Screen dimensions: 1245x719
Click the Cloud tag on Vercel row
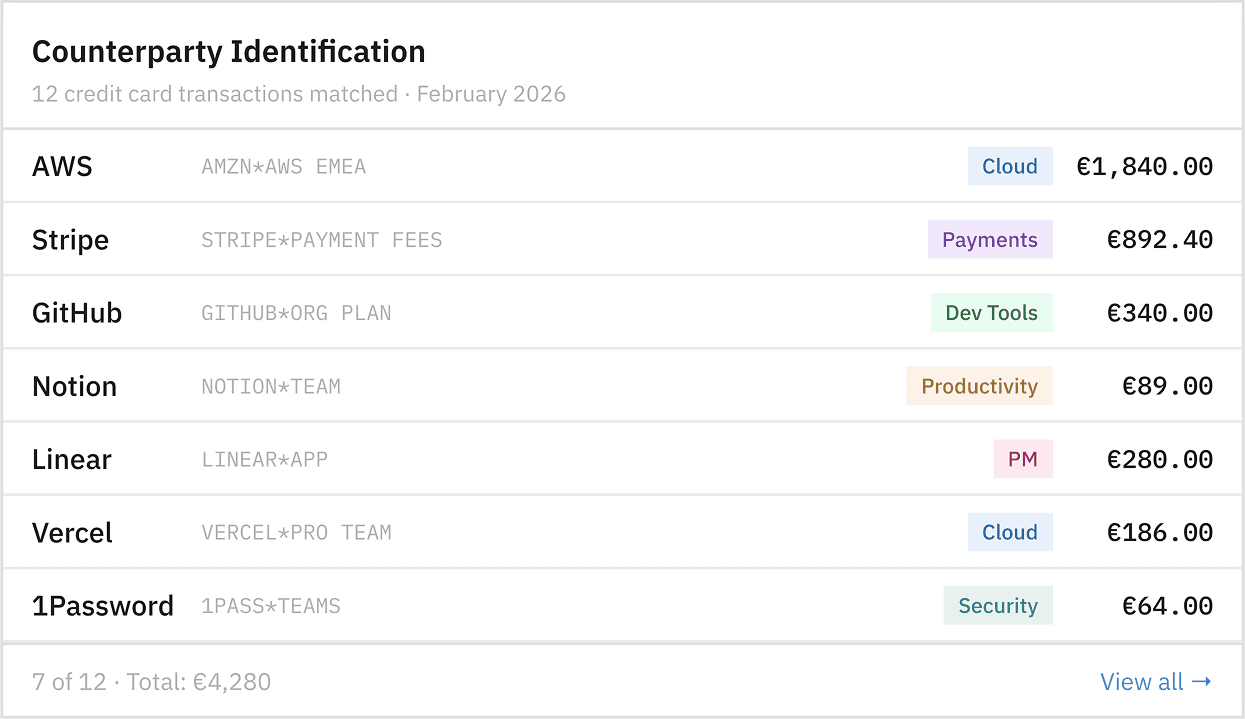point(1009,533)
